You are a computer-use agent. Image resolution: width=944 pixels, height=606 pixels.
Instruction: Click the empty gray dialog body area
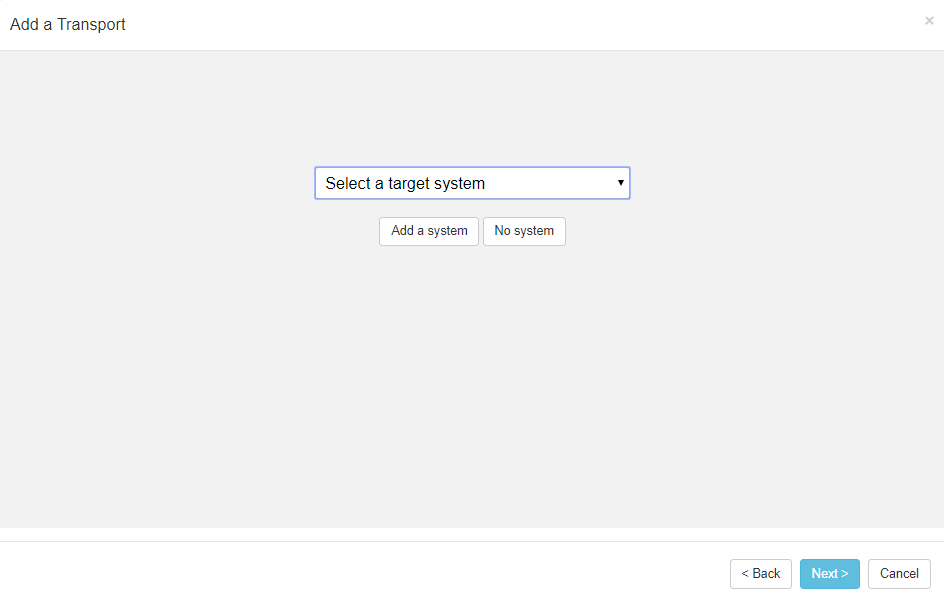click(472, 390)
